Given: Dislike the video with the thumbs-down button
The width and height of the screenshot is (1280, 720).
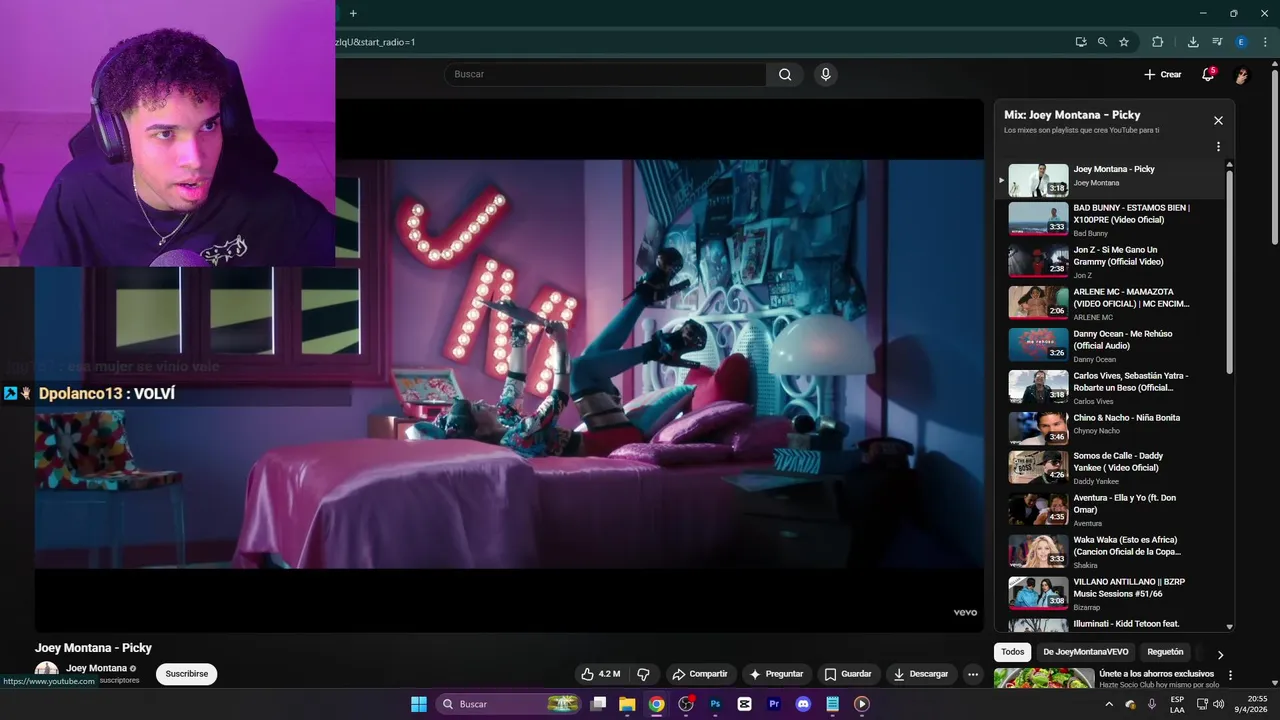Looking at the screenshot, I should click(x=643, y=674).
